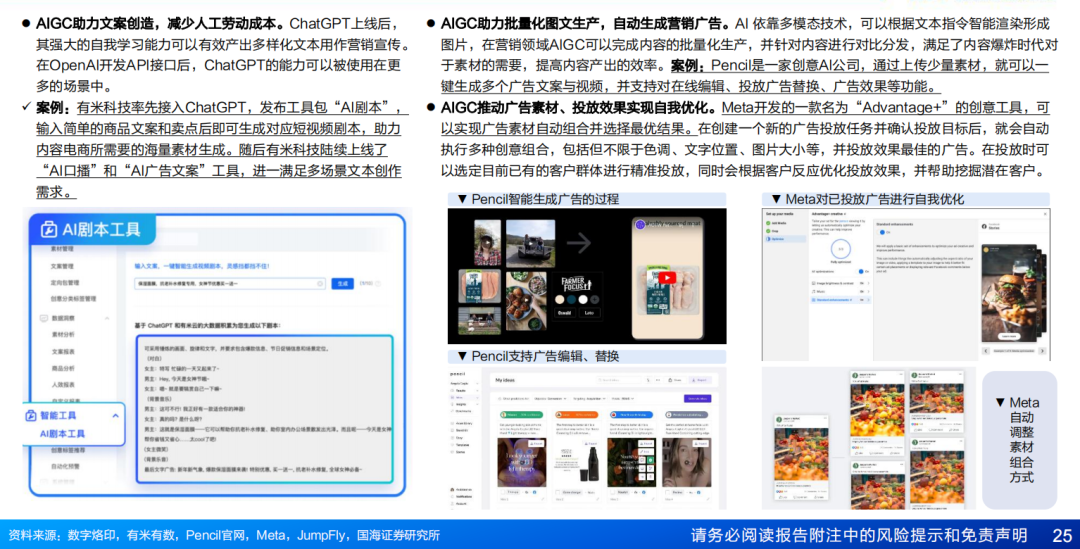Play the red YouTube button on phone preview
1080x549 pixels.
tap(667, 278)
